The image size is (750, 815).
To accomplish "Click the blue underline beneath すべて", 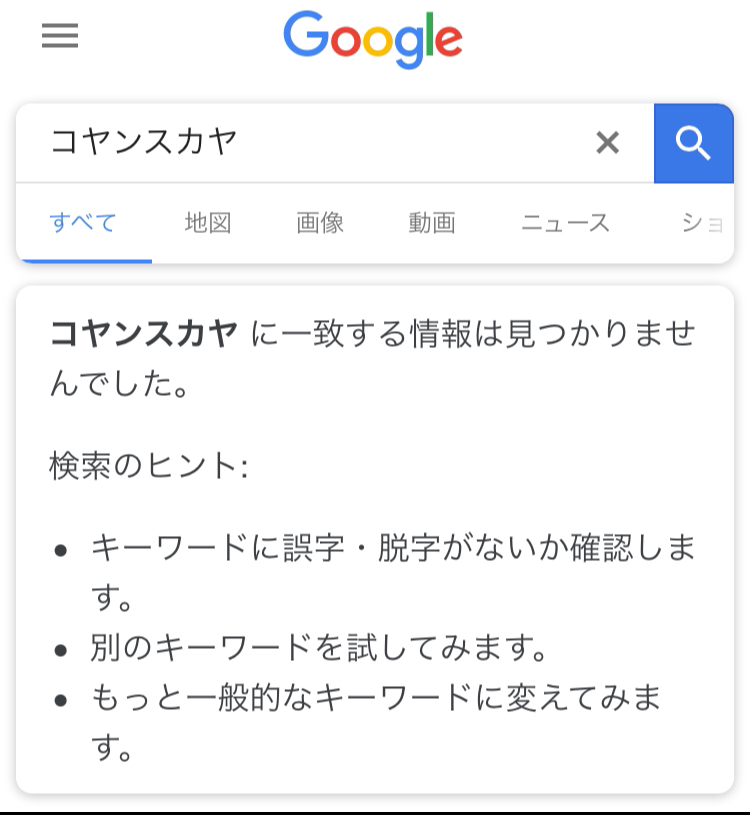I will [x=87, y=261].
